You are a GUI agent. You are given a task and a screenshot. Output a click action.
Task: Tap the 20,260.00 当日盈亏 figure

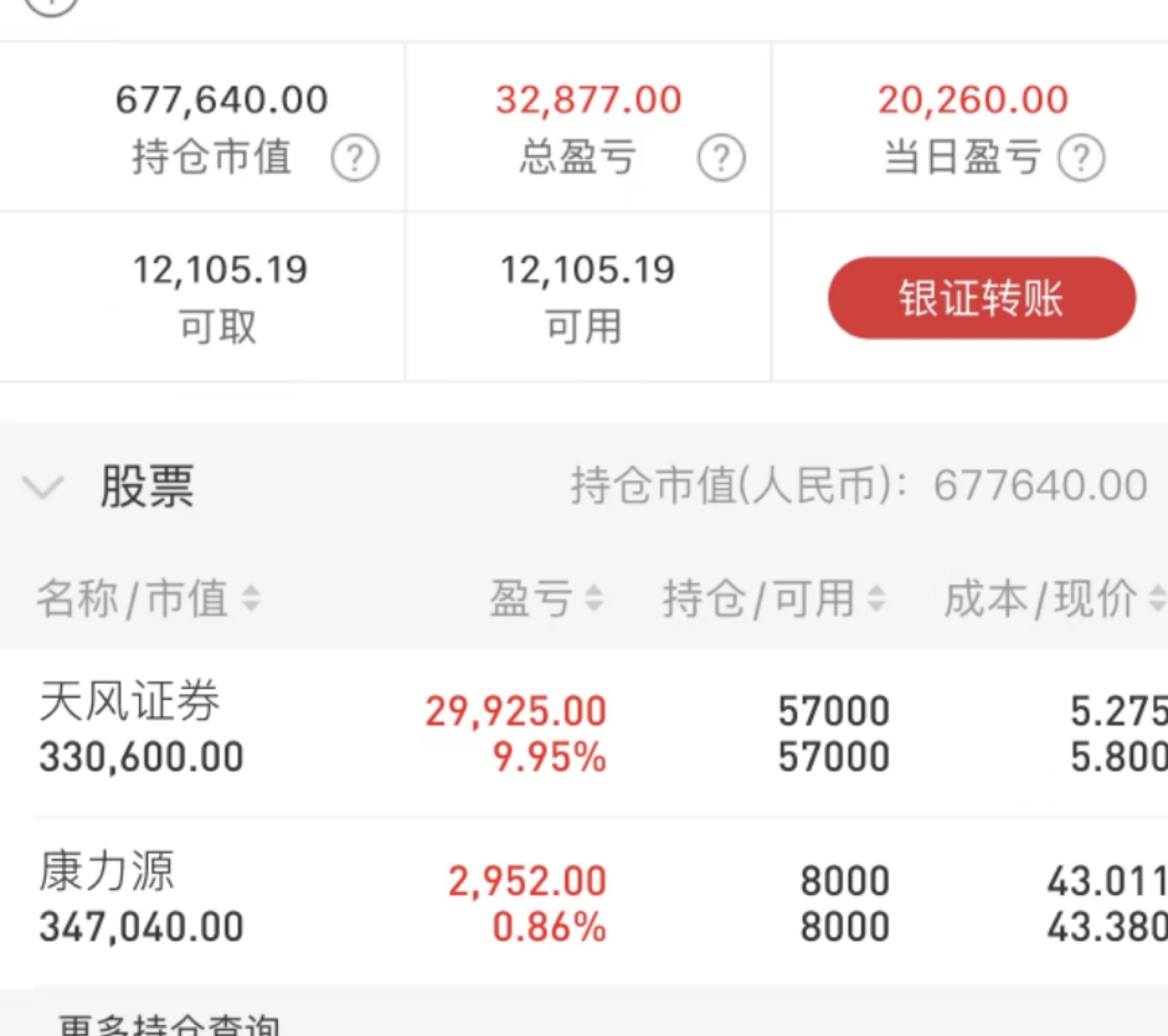coord(973,100)
